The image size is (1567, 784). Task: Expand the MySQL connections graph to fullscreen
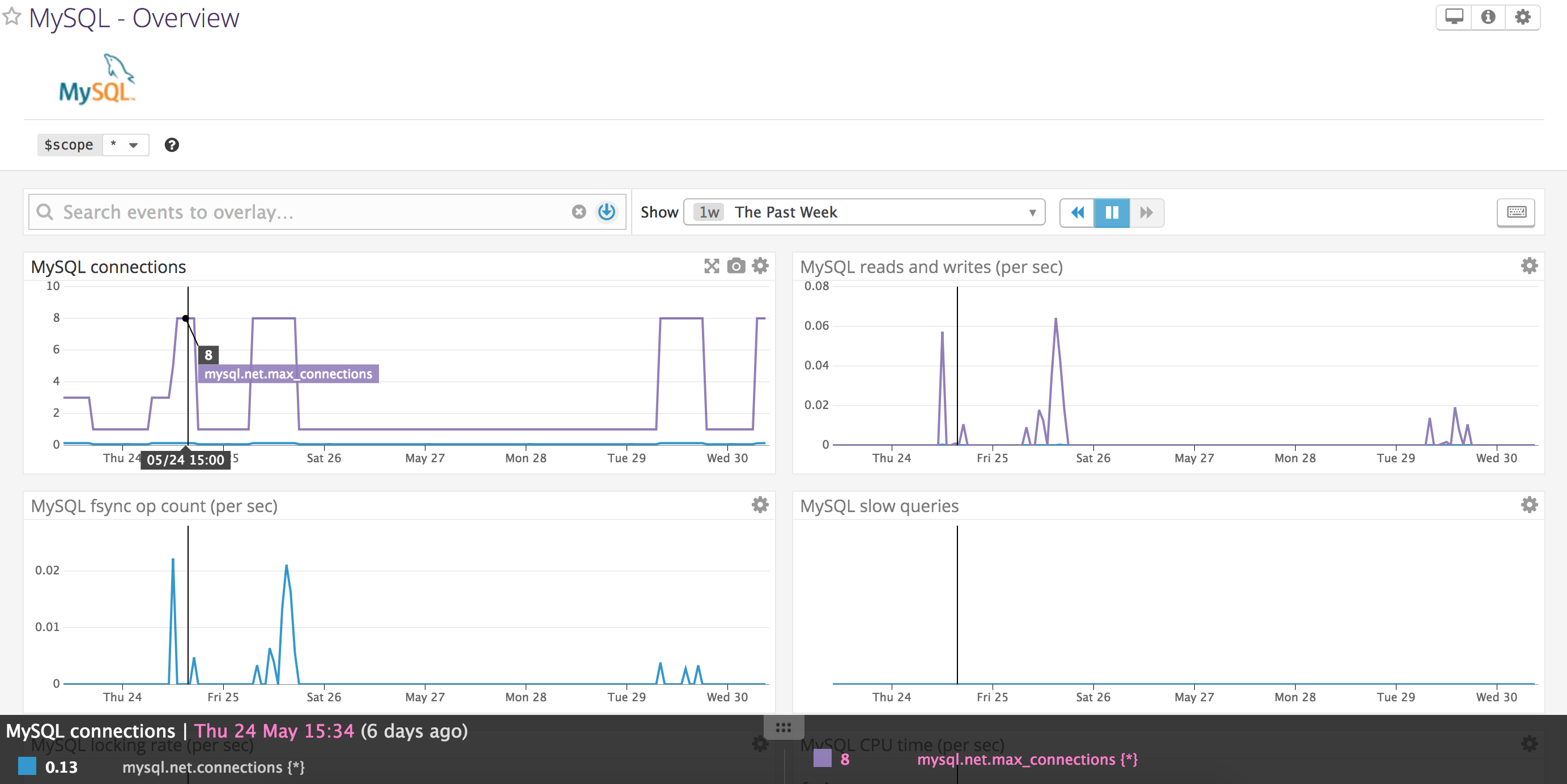tap(710, 266)
